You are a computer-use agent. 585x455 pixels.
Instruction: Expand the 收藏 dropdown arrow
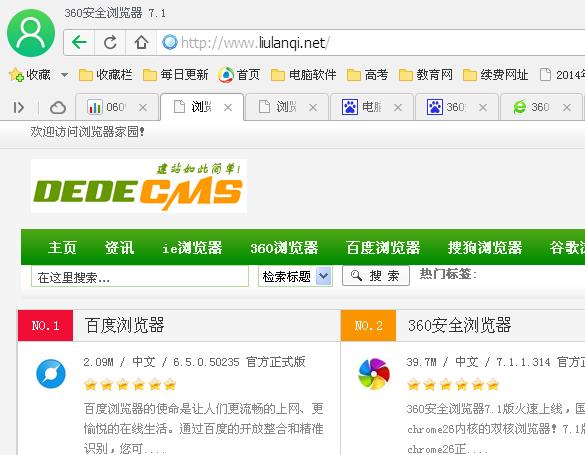click(x=65, y=75)
